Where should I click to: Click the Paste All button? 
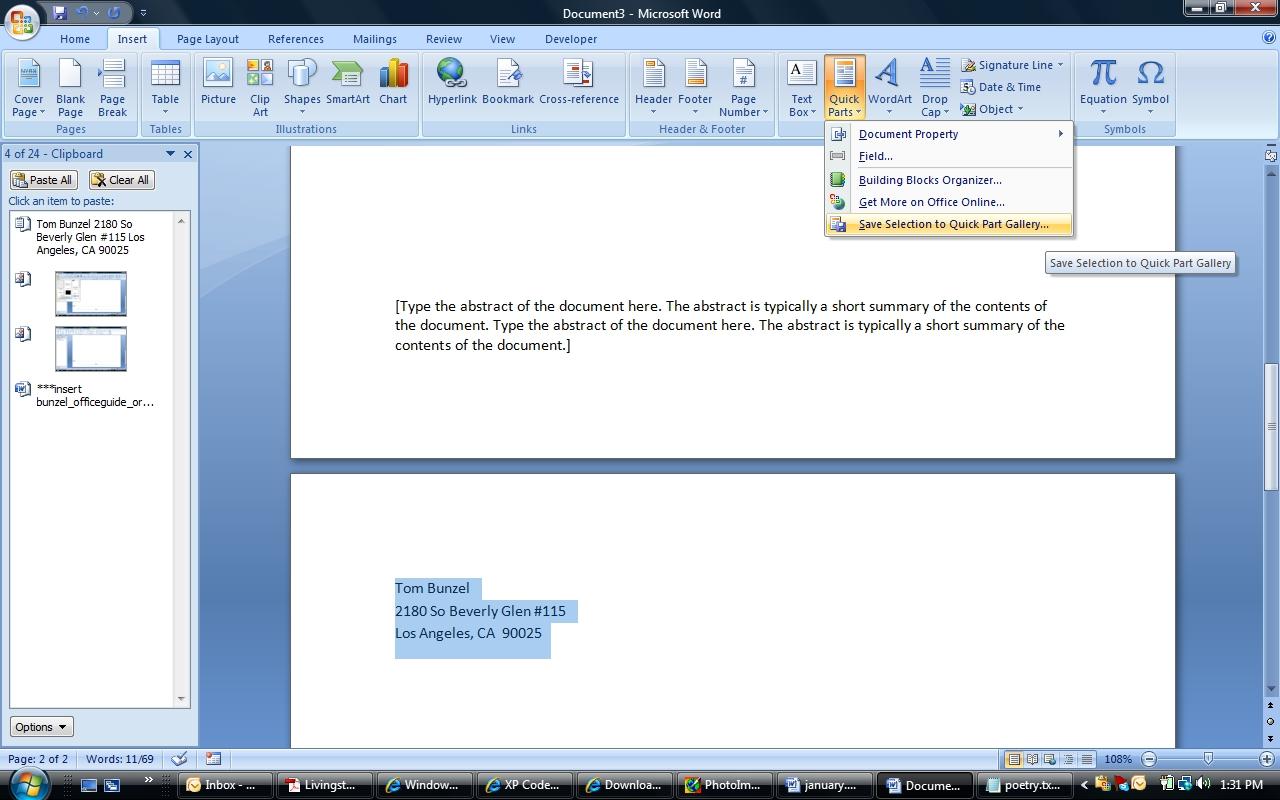coord(42,179)
